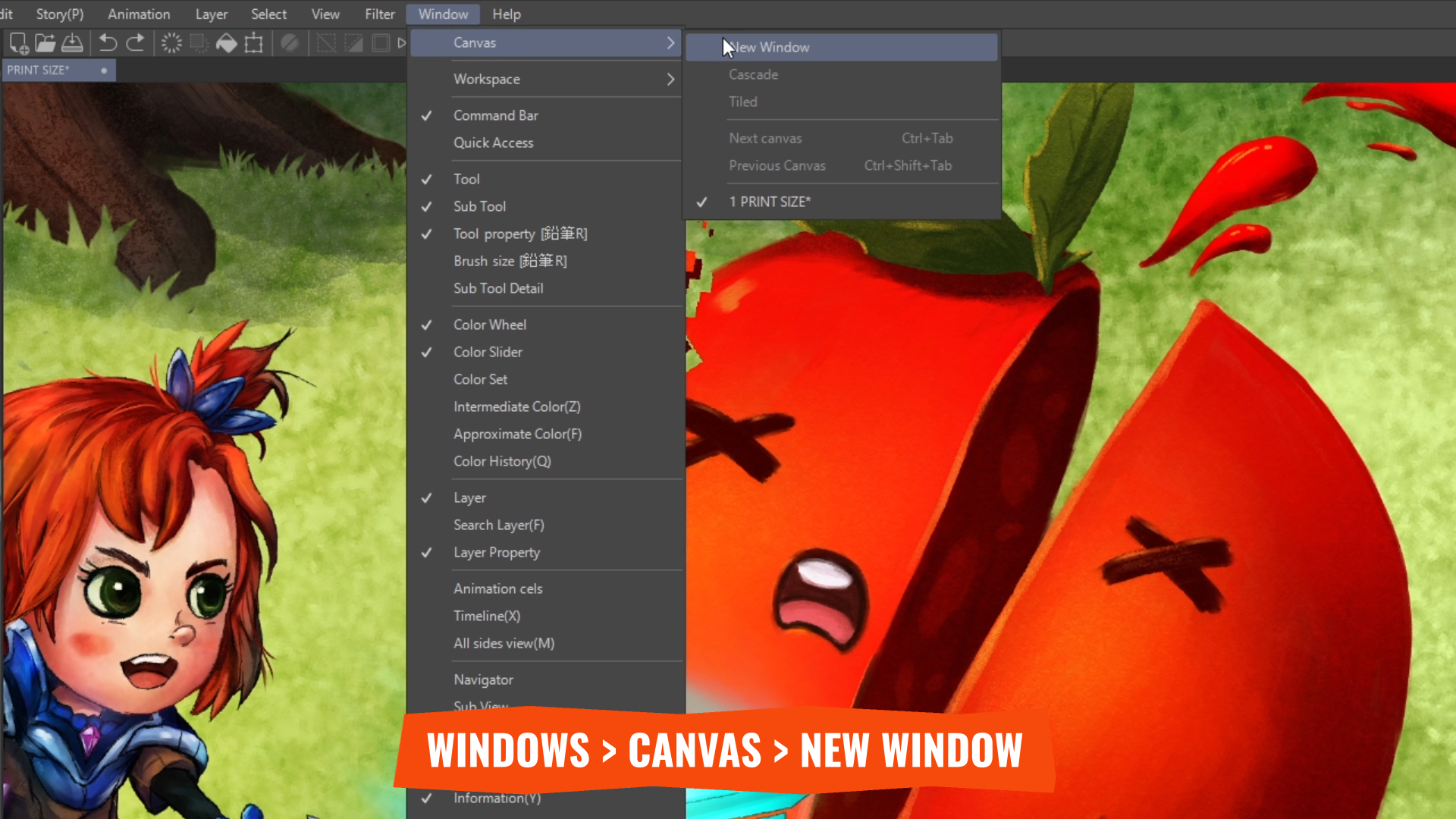This screenshot has width=1456, height=819.
Task: Toggle the Color Wheel palette entry
Action: 544,325
